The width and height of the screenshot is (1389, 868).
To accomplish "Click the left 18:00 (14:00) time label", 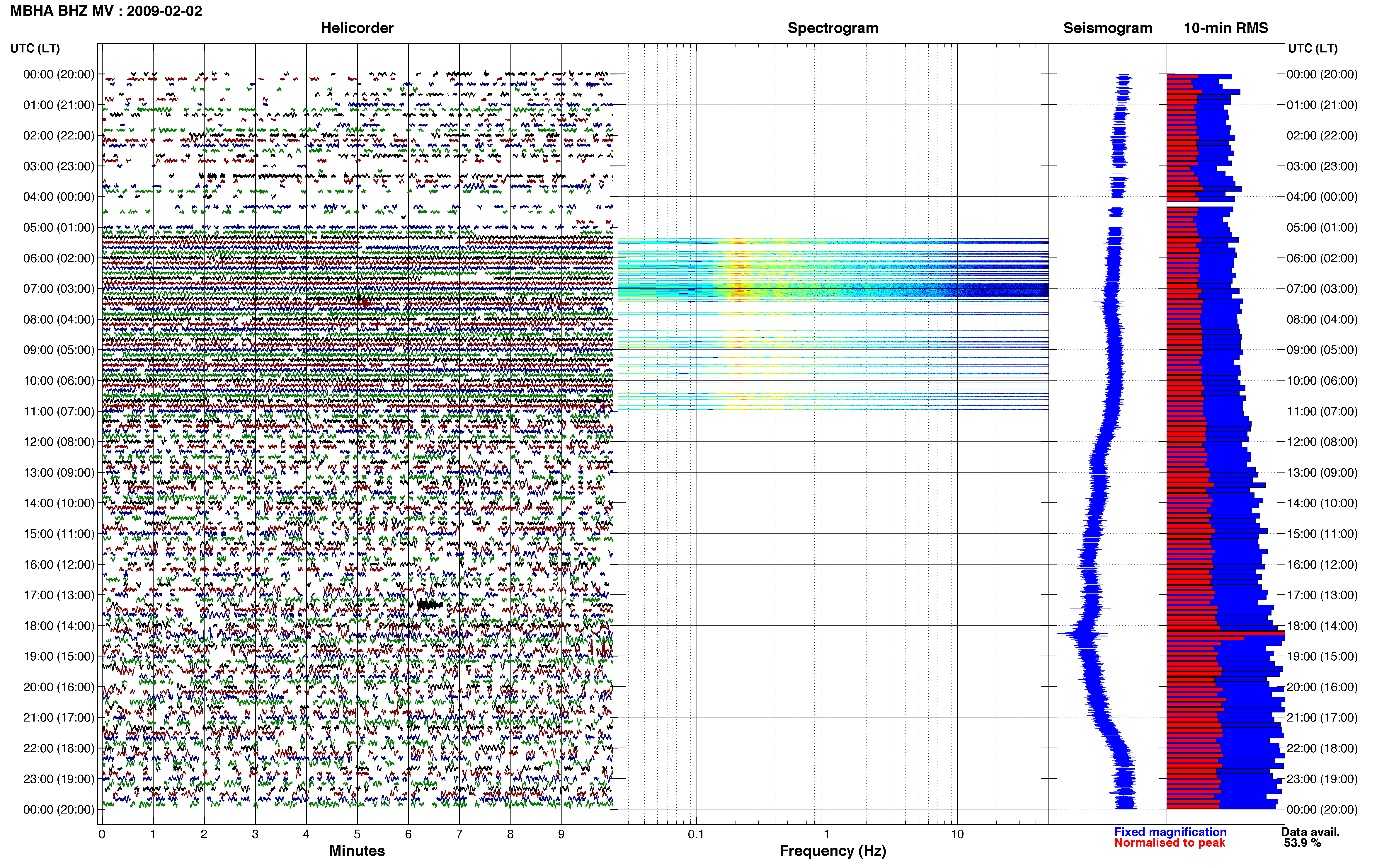I will 59,626.
